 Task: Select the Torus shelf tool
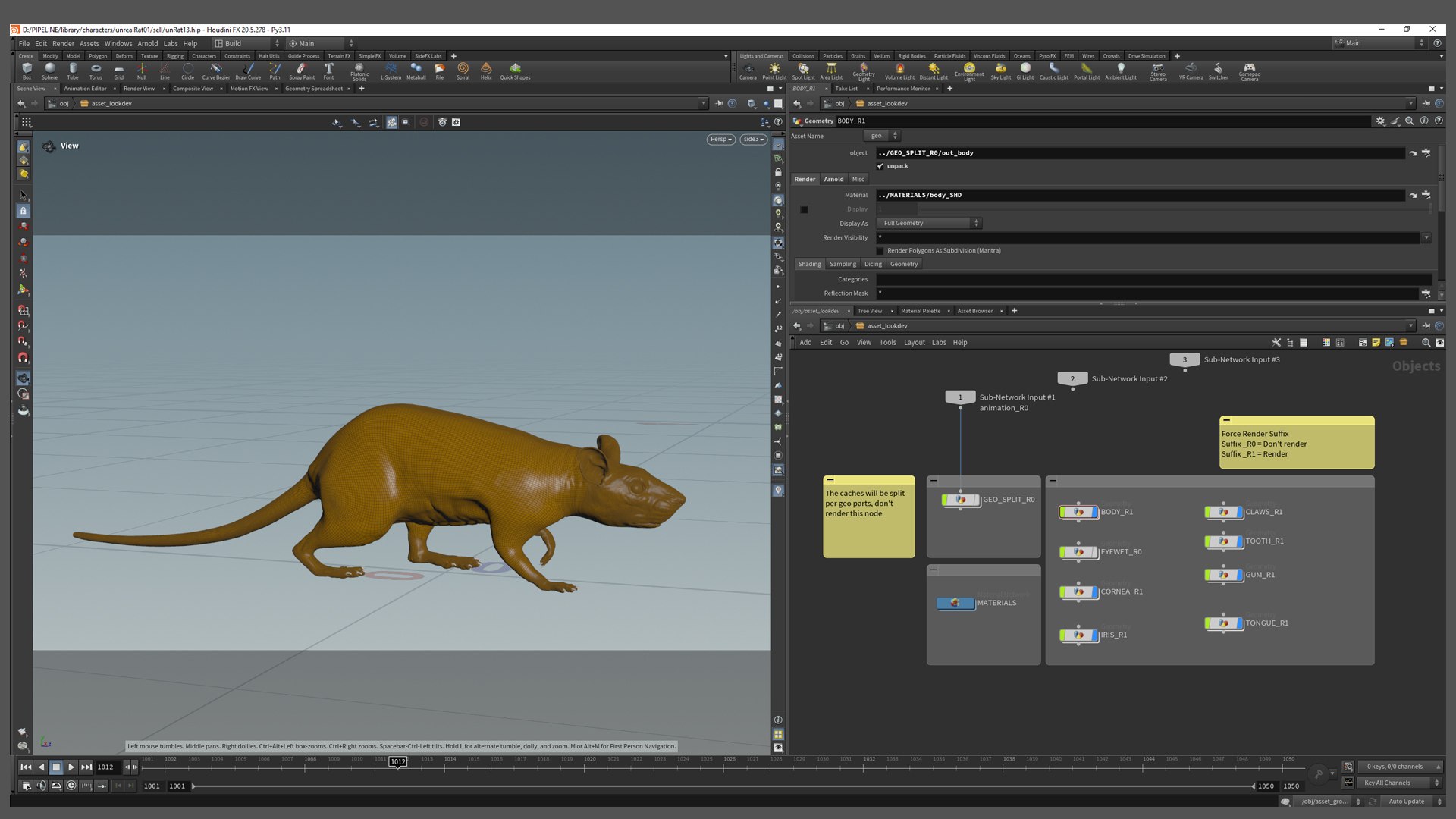[96, 71]
